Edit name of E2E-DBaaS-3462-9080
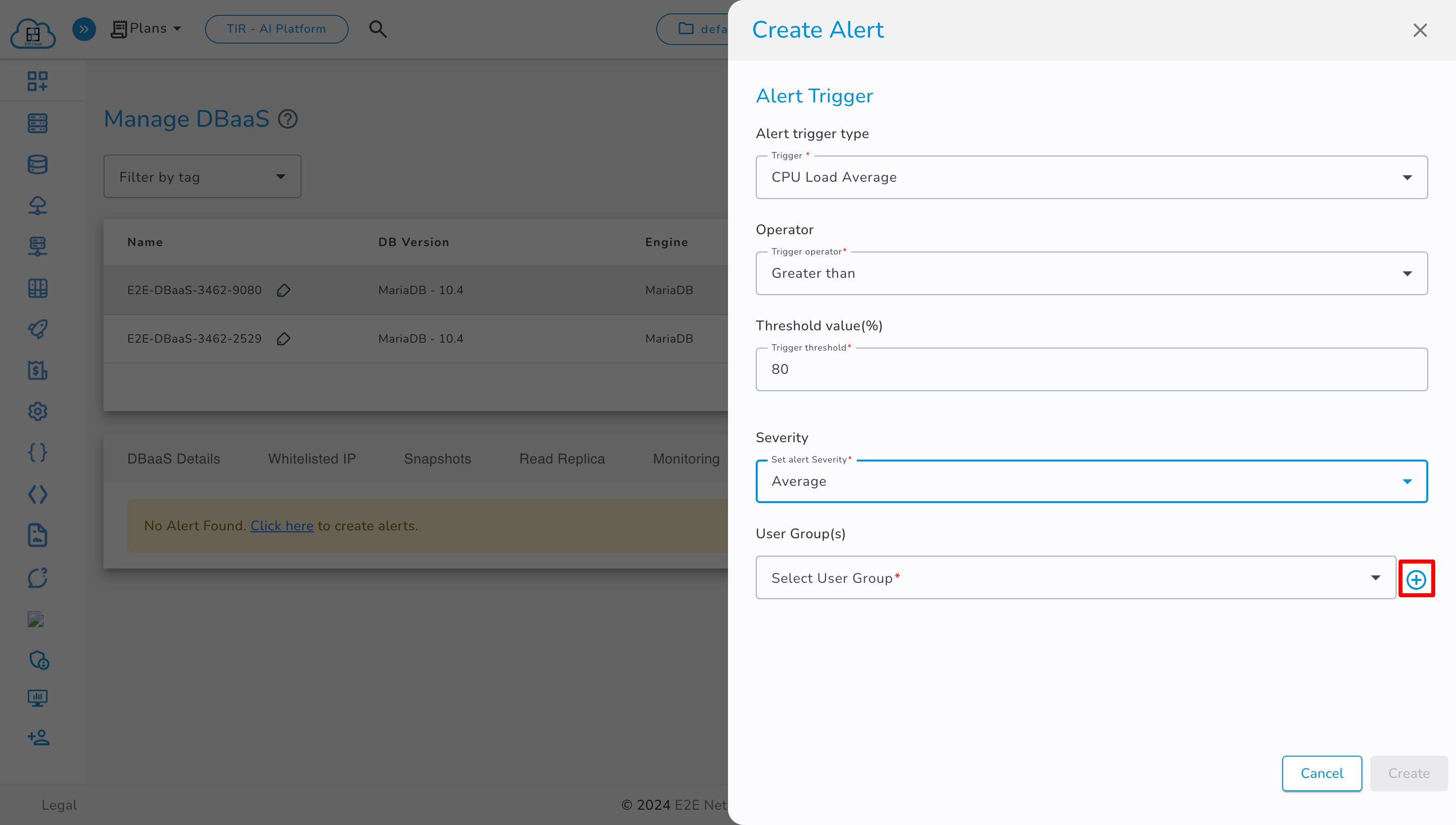The height and width of the screenshot is (825, 1456). click(283, 291)
